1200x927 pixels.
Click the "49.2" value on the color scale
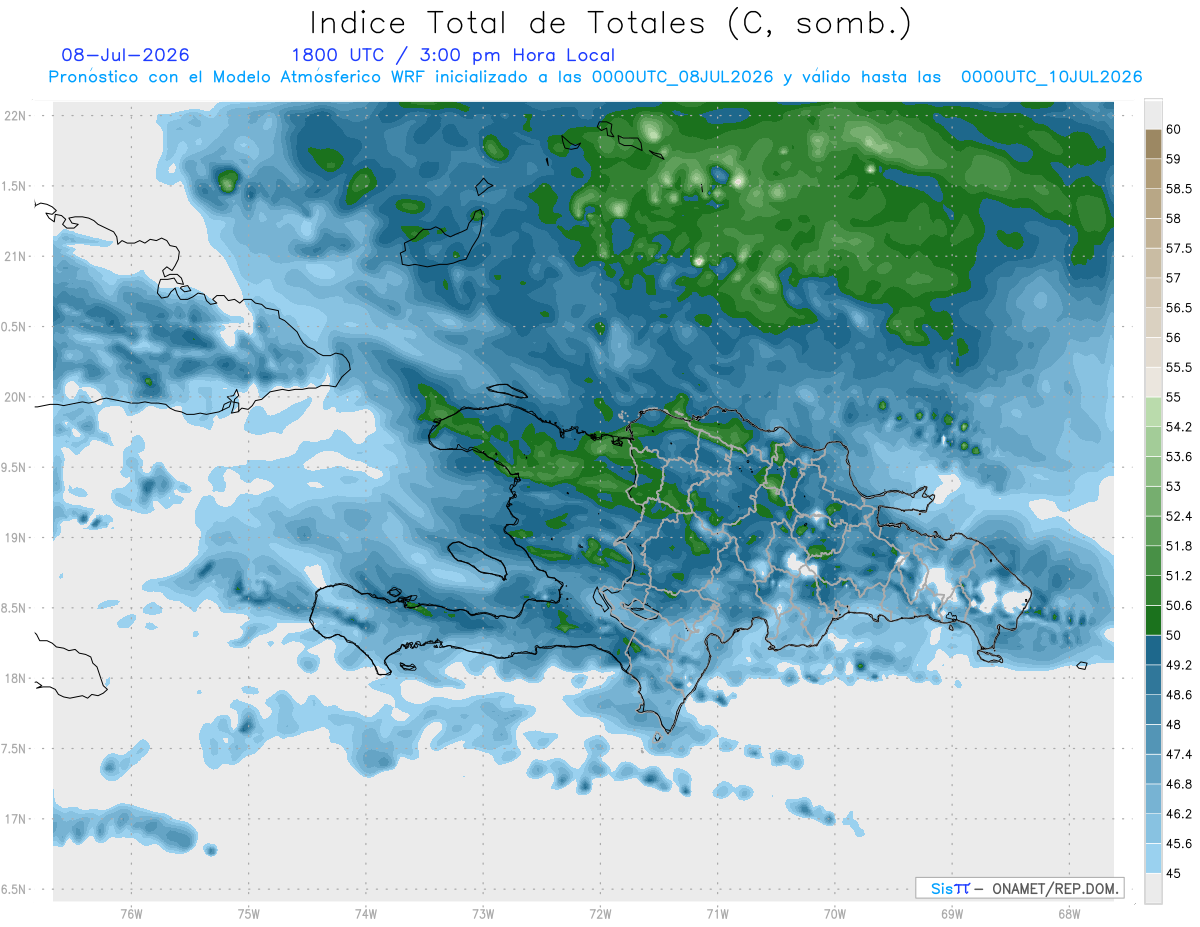pos(1178,665)
